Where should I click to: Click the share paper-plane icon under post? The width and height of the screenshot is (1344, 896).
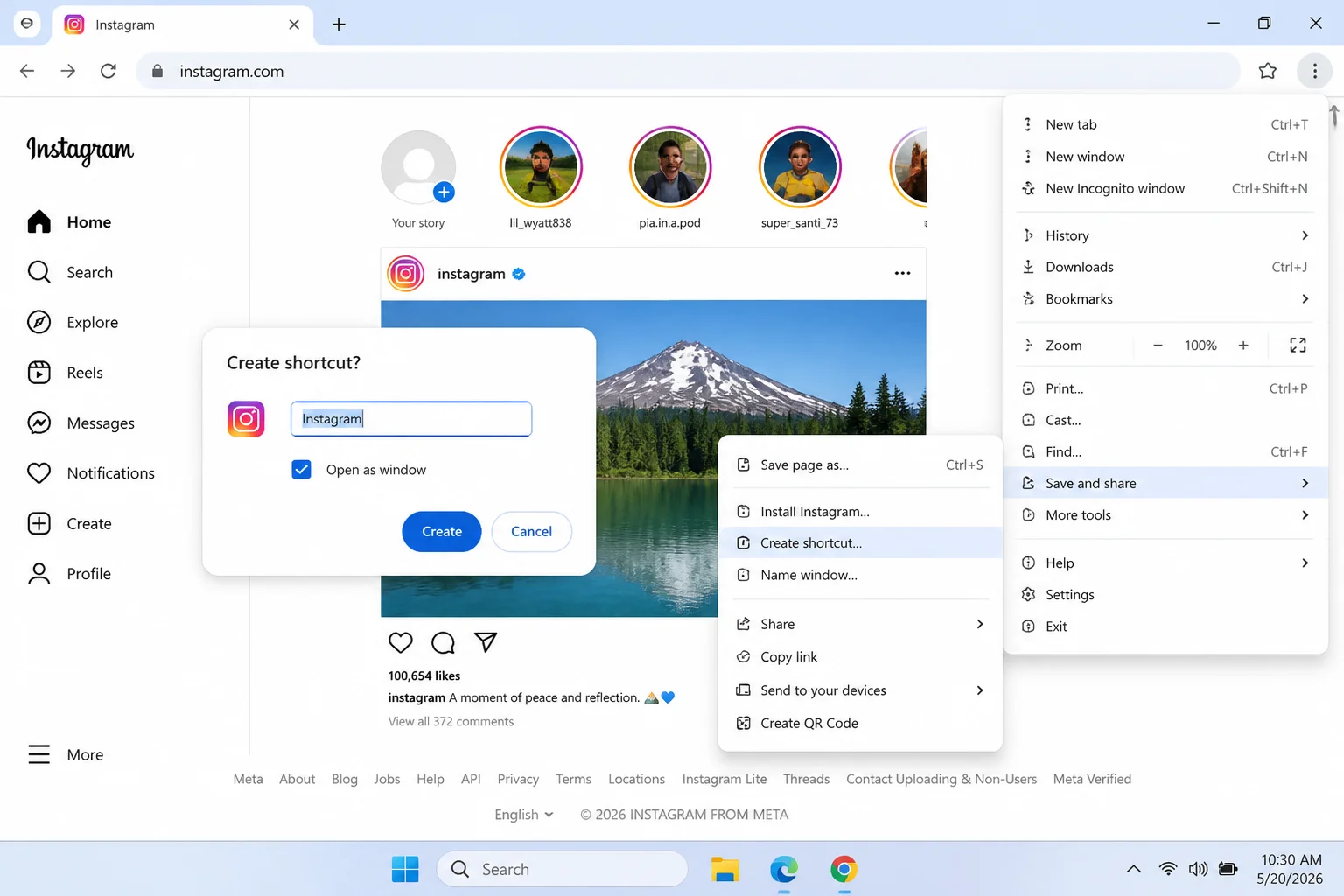(x=486, y=642)
